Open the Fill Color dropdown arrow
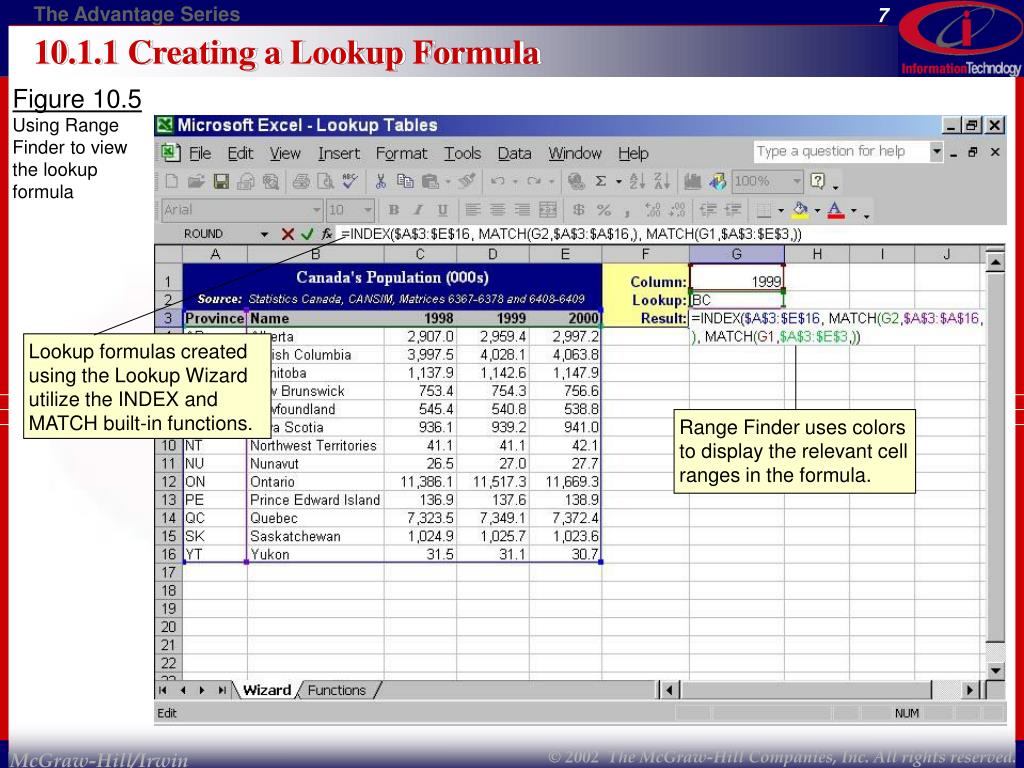This screenshot has height=768, width=1024. pos(817,210)
